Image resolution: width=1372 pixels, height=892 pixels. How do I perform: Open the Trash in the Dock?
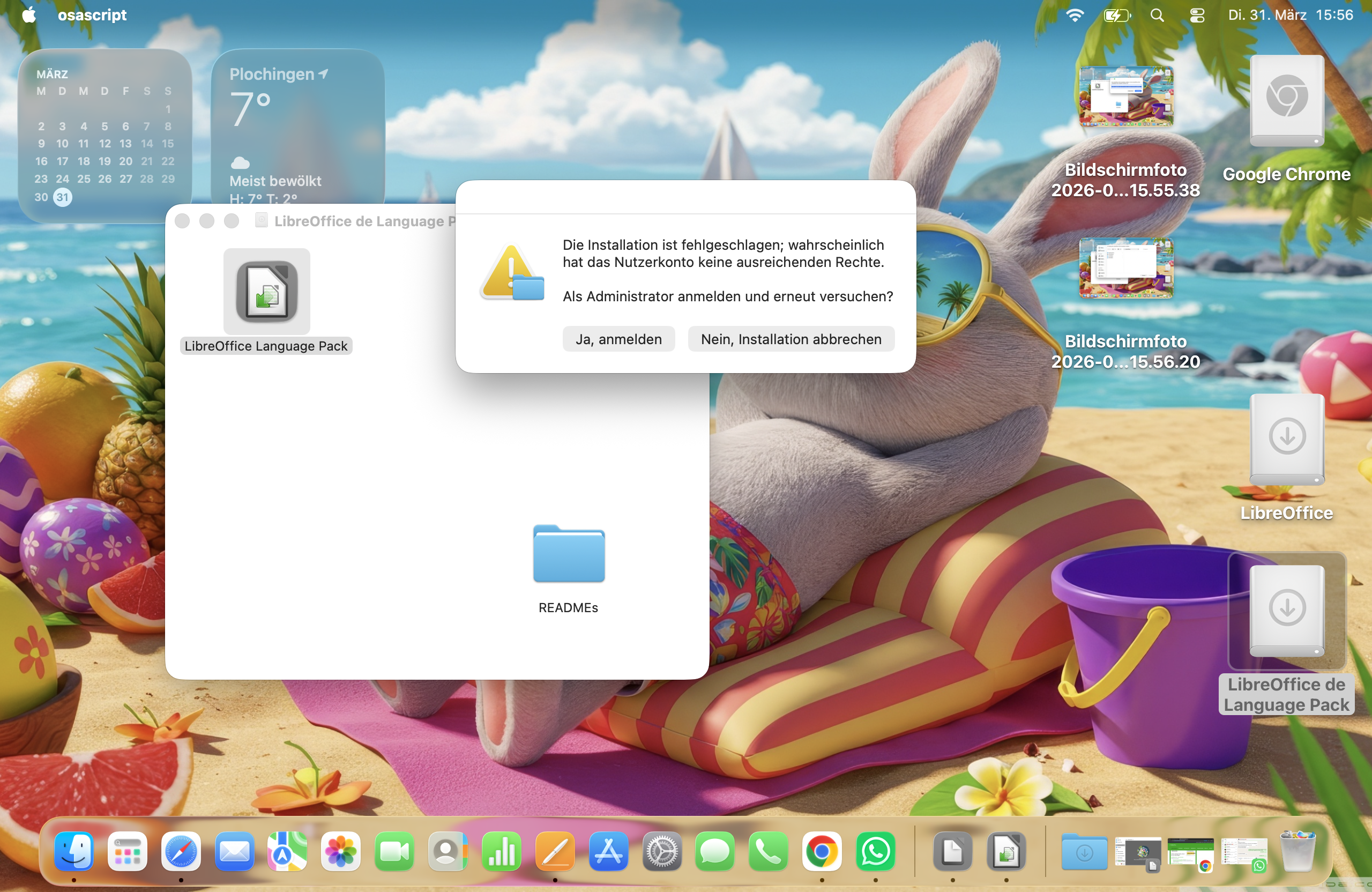[x=1297, y=851]
